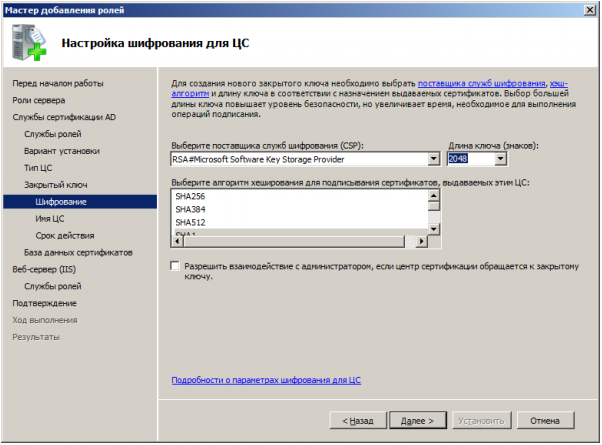Expand the key length dropdown
Image resolution: width=602 pixels, height=445 pixels.
coord(500,159)
